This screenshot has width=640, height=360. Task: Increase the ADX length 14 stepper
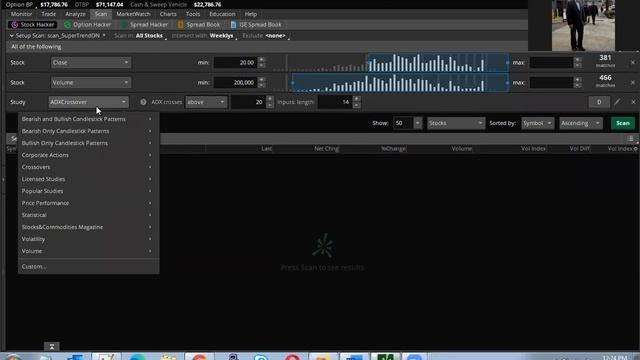click(357, 99)
